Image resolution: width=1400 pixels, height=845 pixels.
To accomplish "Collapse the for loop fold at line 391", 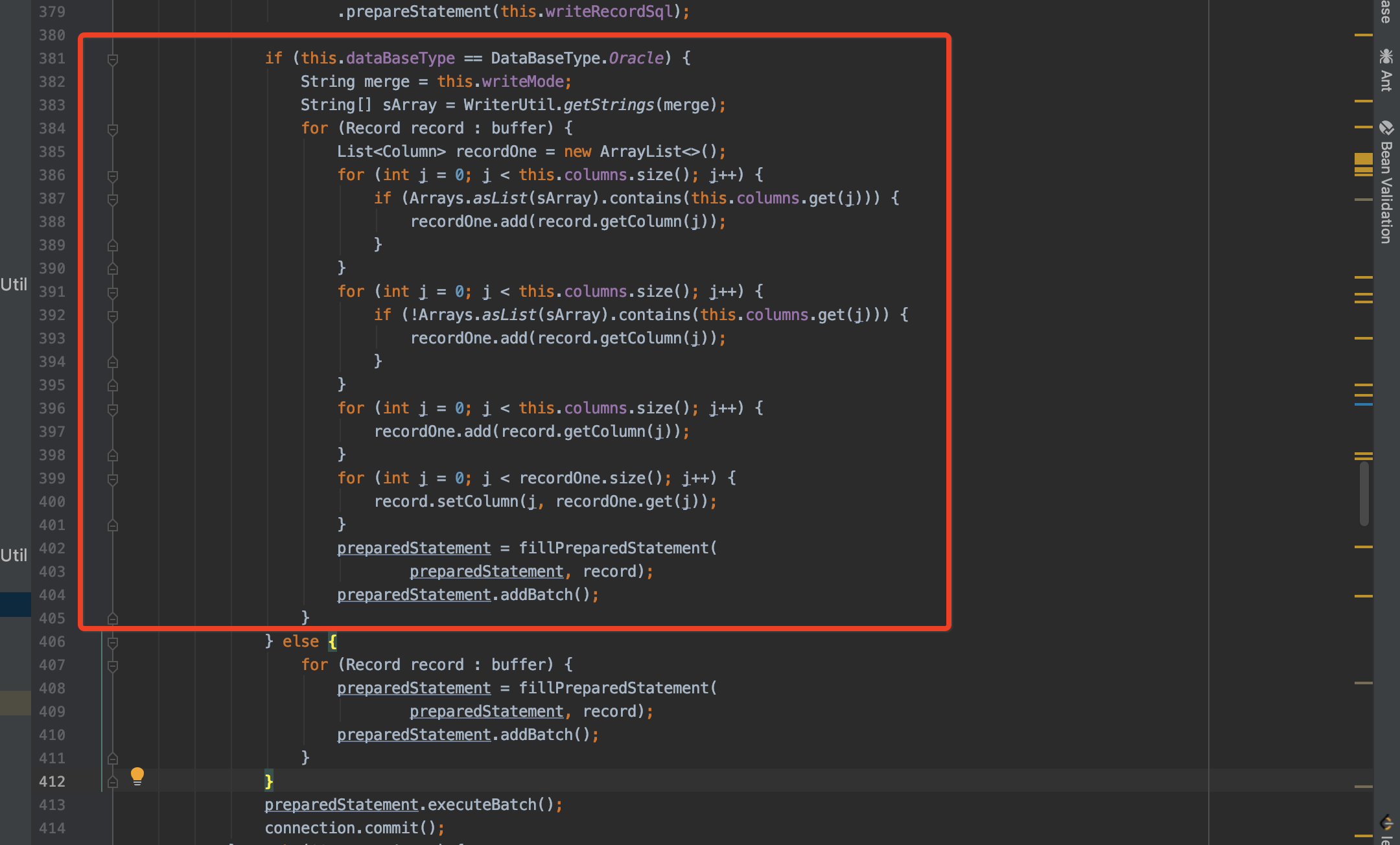I will pos(113,293).
